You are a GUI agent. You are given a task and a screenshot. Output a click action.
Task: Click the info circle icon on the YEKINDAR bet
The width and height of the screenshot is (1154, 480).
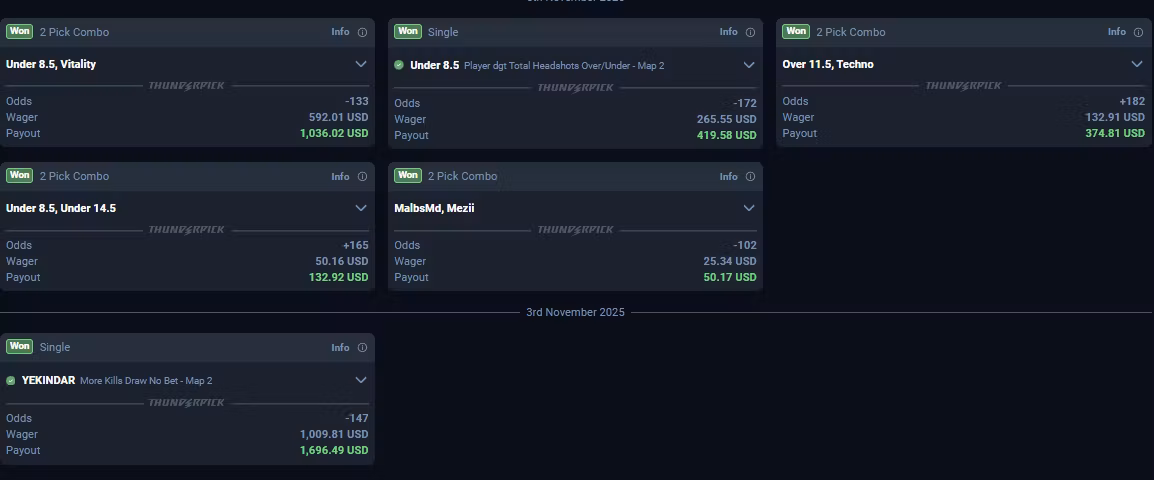pos(362,347)
